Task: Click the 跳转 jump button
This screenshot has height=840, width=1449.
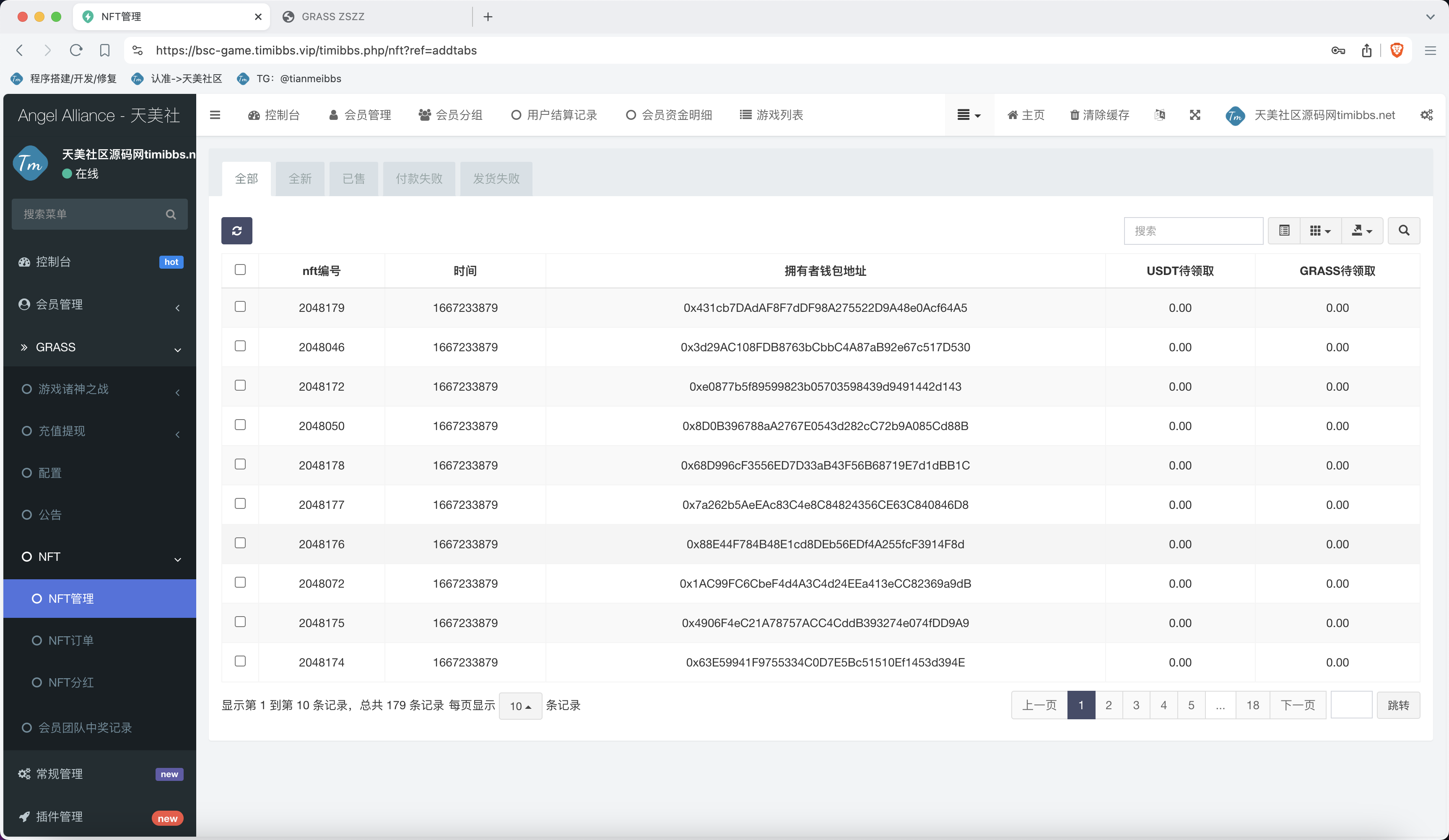Action: coord(1398,705)
